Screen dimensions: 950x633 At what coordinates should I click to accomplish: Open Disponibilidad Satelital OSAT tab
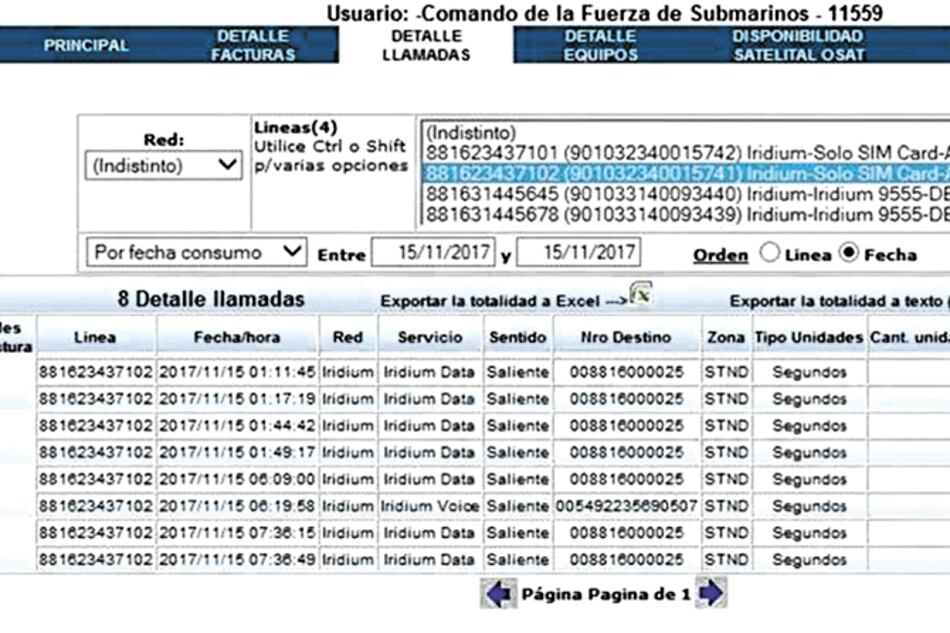coord(798,45)
